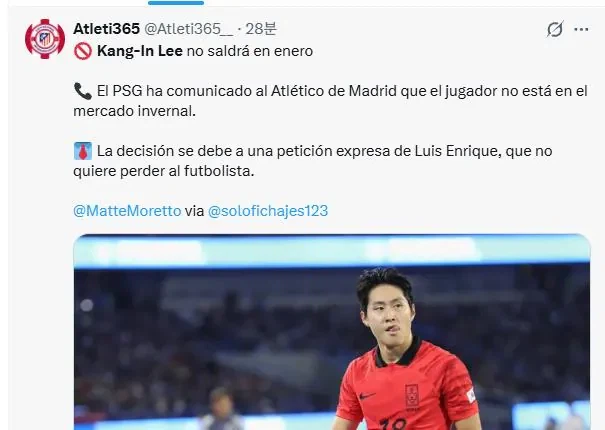Click the paragraph about PSG and Atlético

tap(330, 101)
